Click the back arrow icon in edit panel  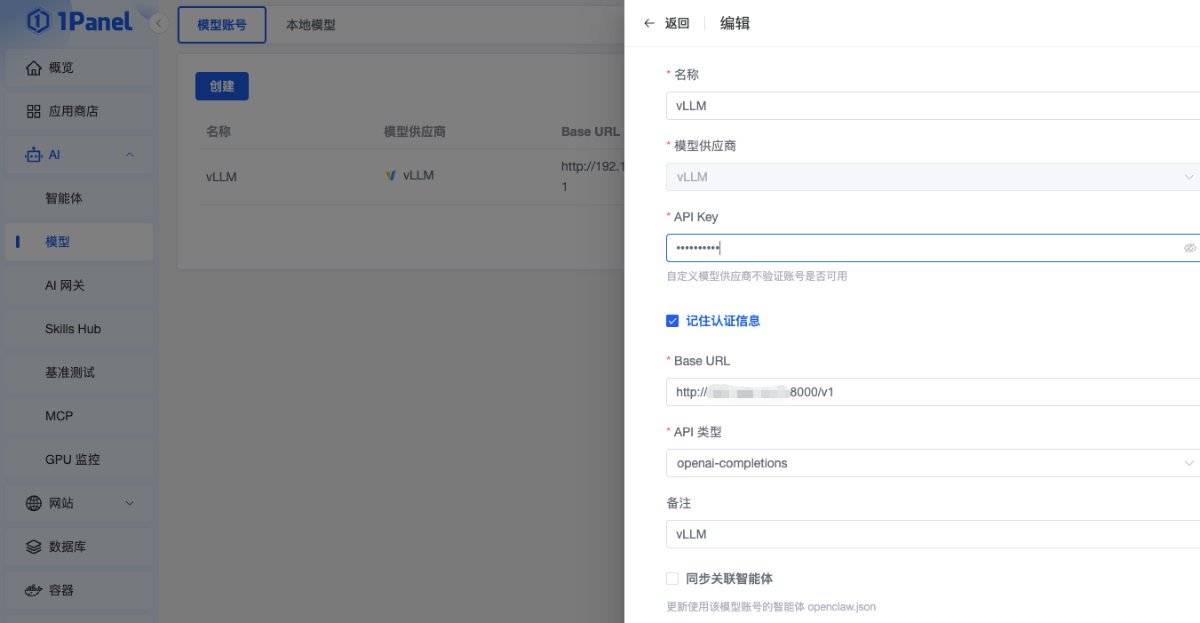[x=650, y=23]
